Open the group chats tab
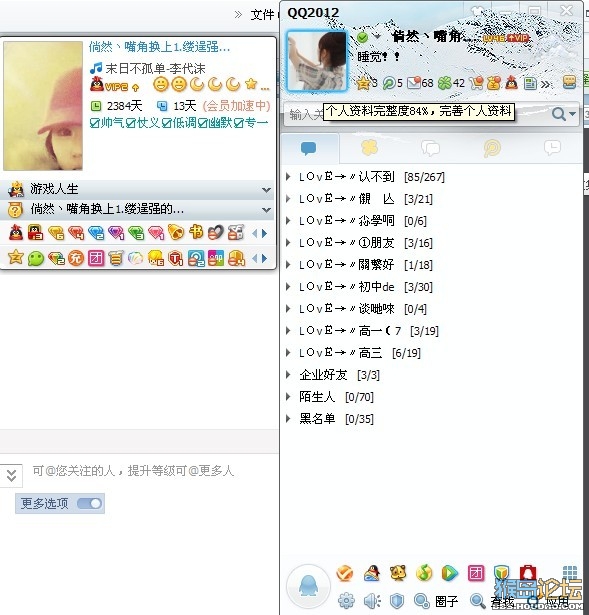This screenshot has width=589, height=615. point(431,148)
